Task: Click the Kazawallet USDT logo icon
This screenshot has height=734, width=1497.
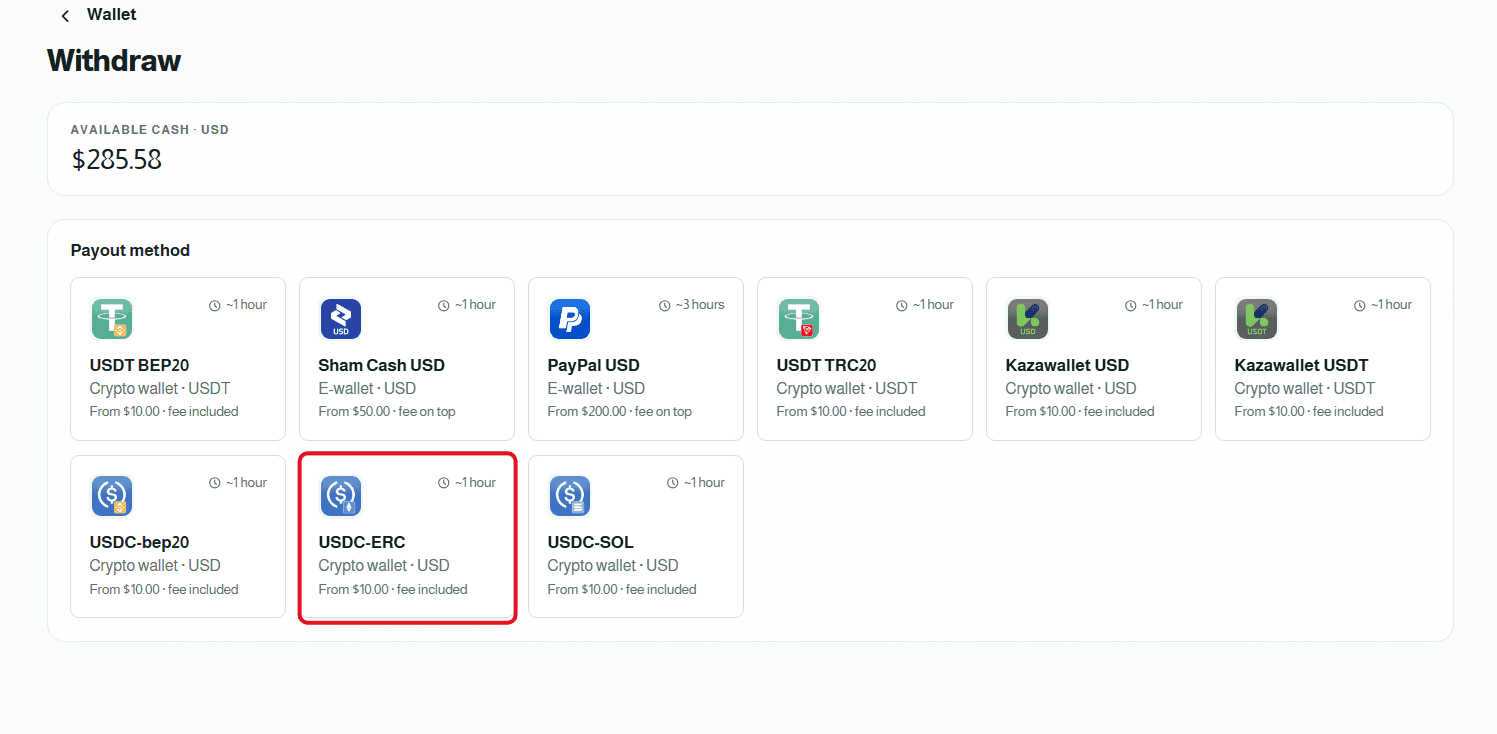Action: (x=1256, y=319)
